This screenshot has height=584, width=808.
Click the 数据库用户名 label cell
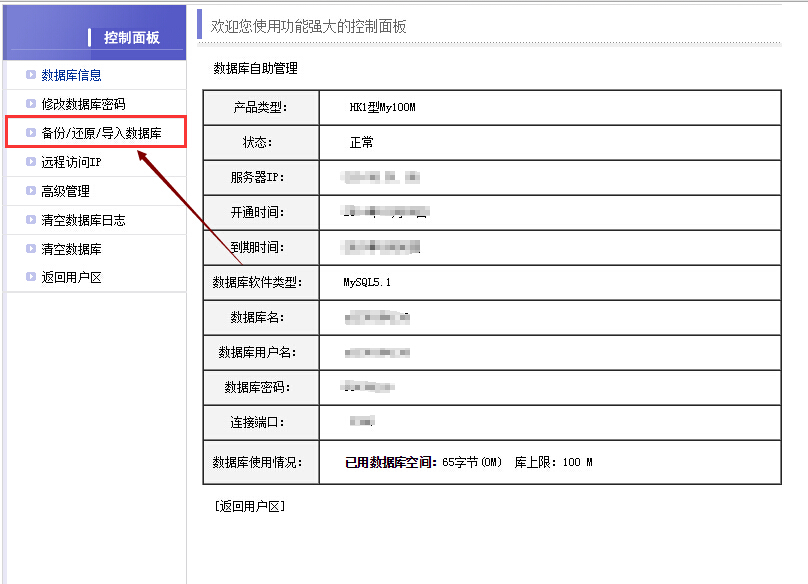point(261,353)
